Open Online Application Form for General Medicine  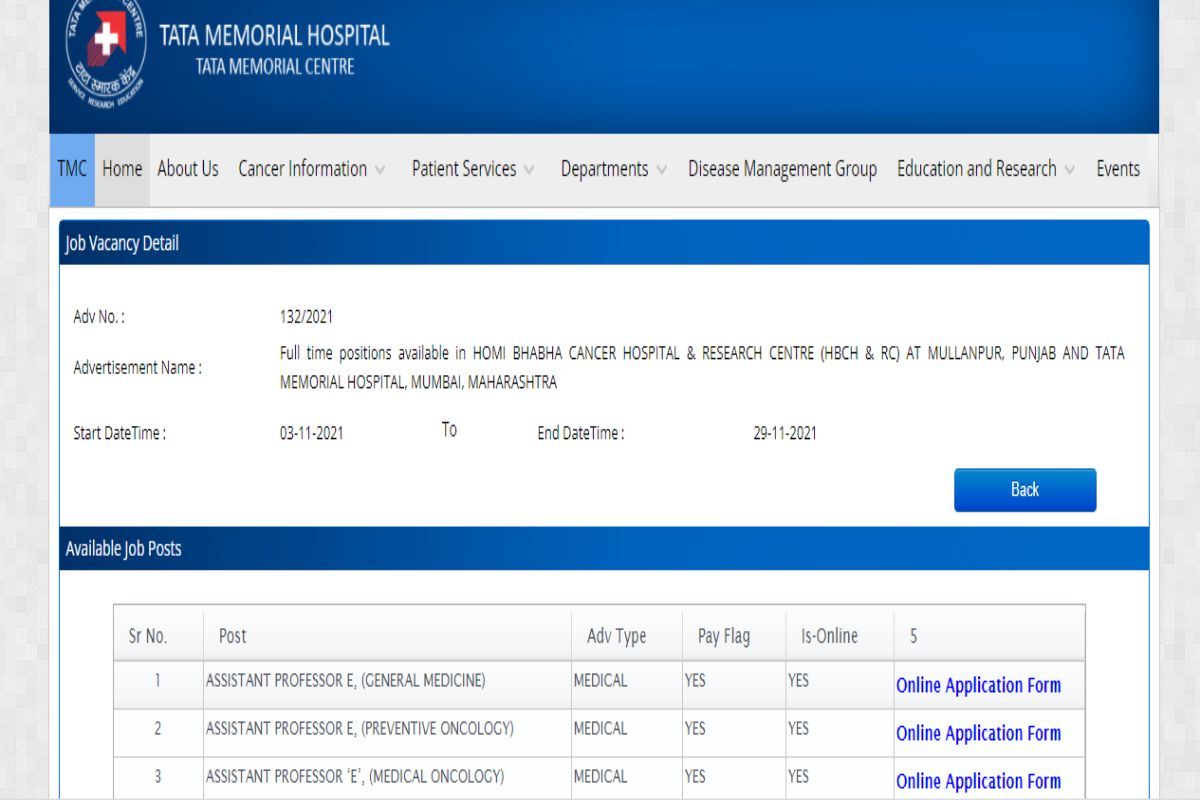[978, 685]
